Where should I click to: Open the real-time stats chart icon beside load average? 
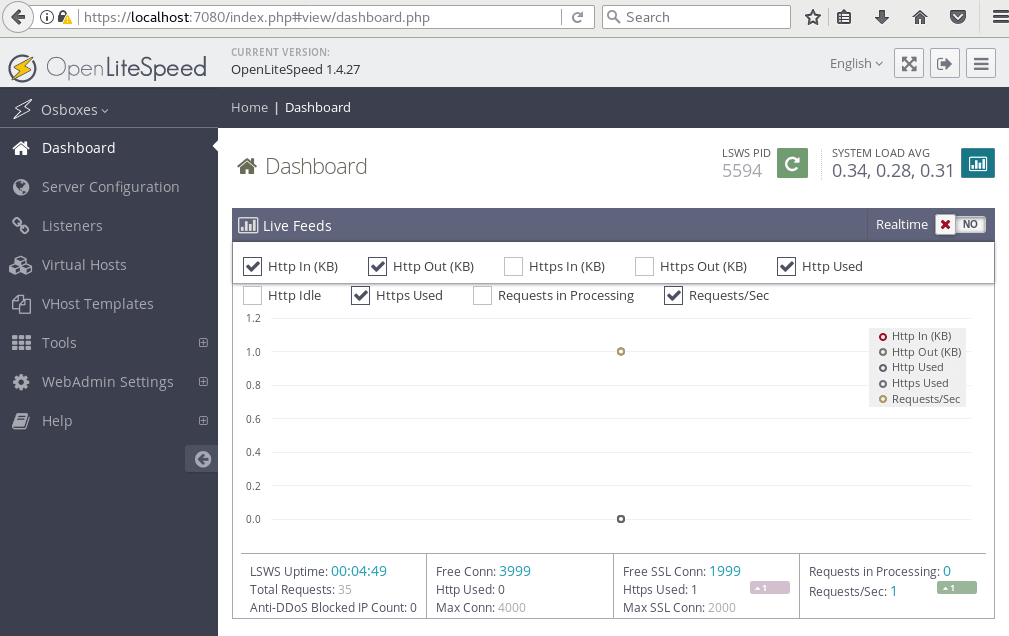[x=977, y=163]
